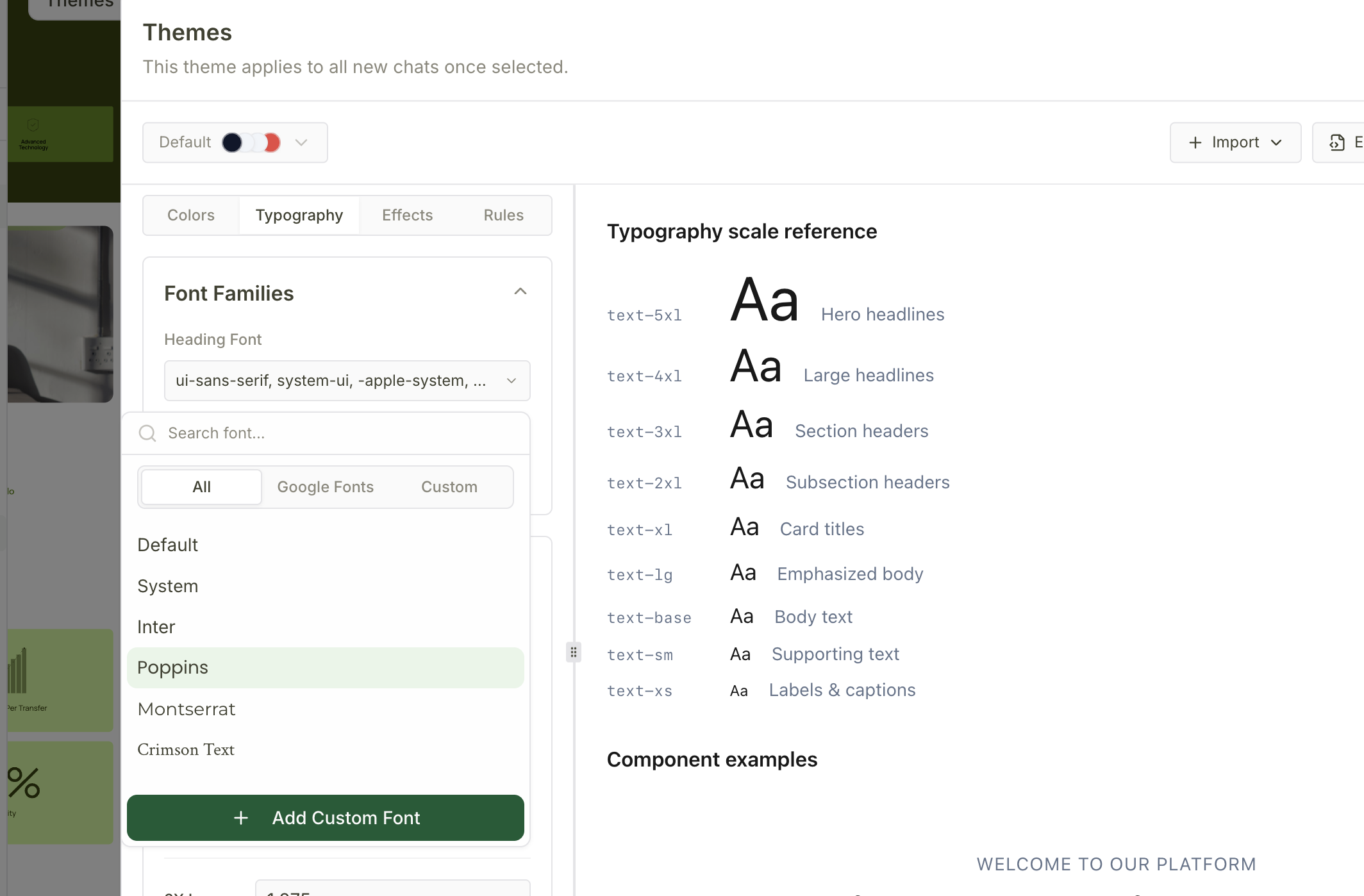Click the panel resize grip handle

[x=573, y=652]
